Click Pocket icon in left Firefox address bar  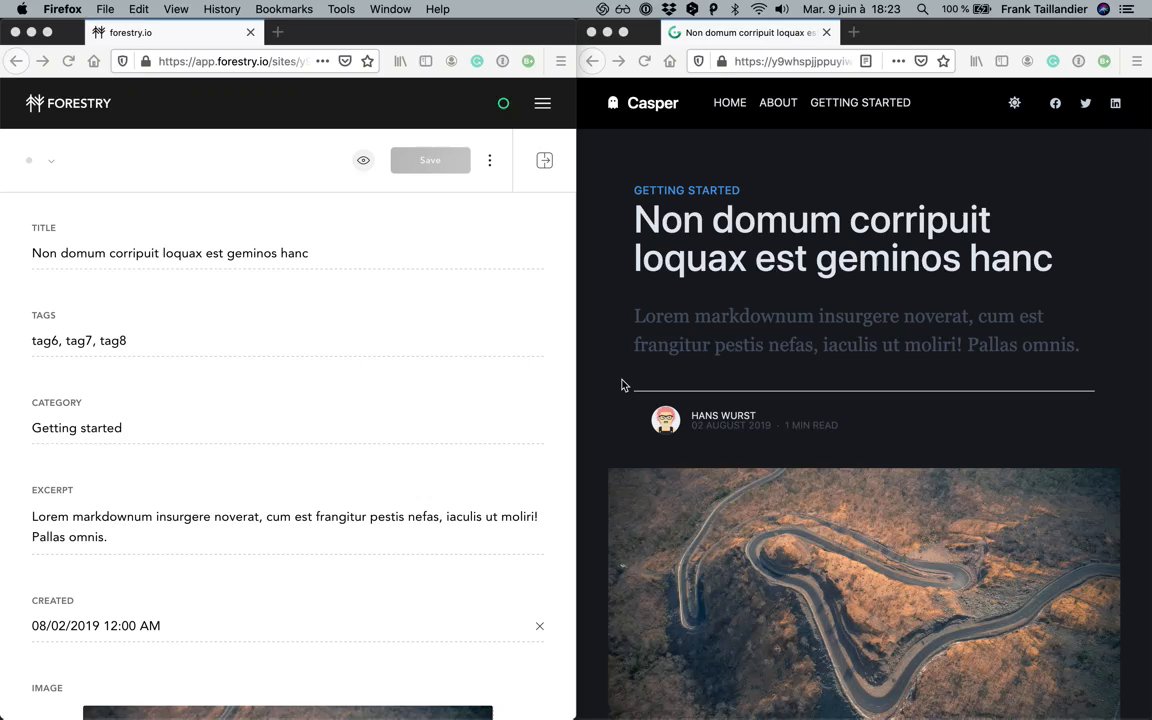[345, 61]
